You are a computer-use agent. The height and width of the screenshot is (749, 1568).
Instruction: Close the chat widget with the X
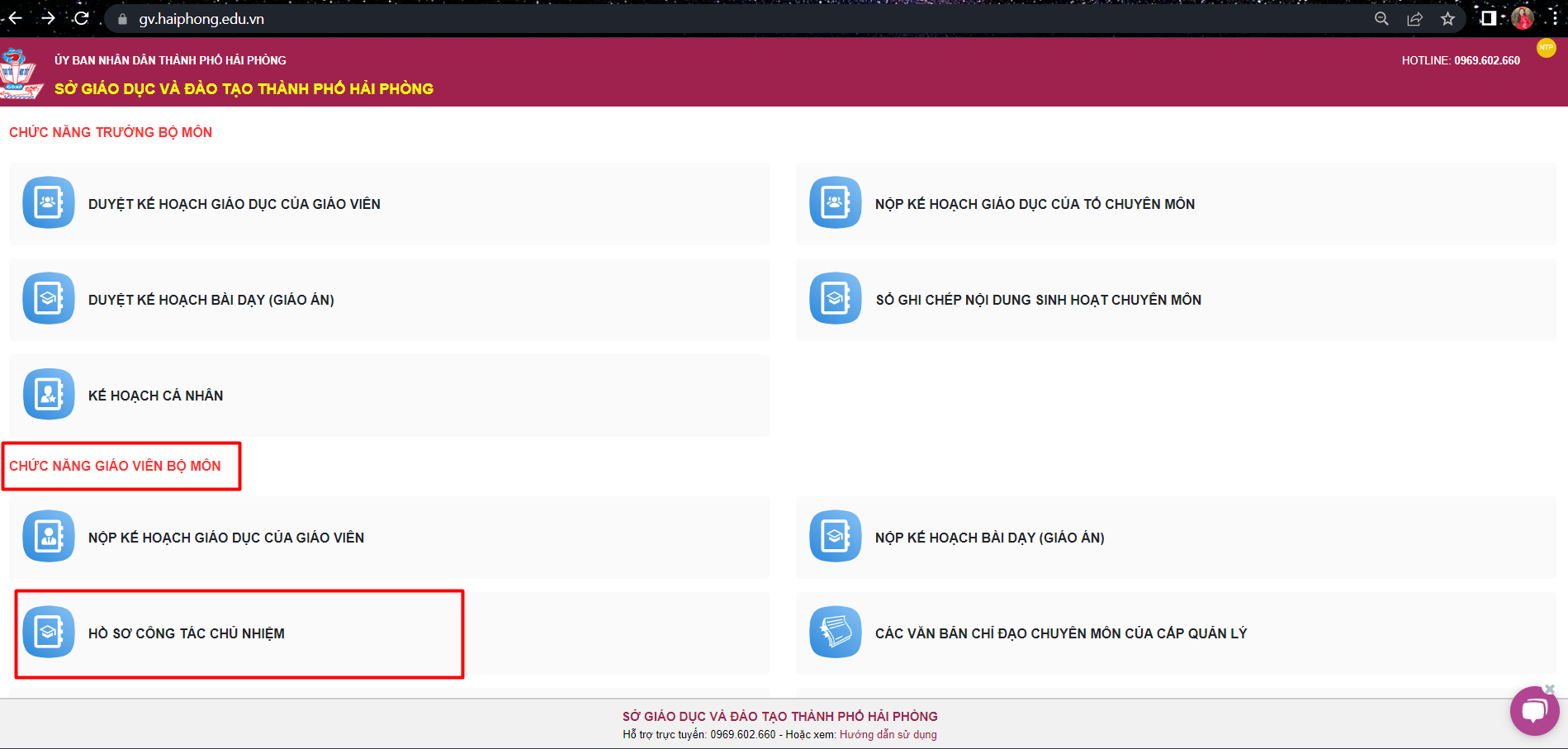click(x=1550, y=689)
